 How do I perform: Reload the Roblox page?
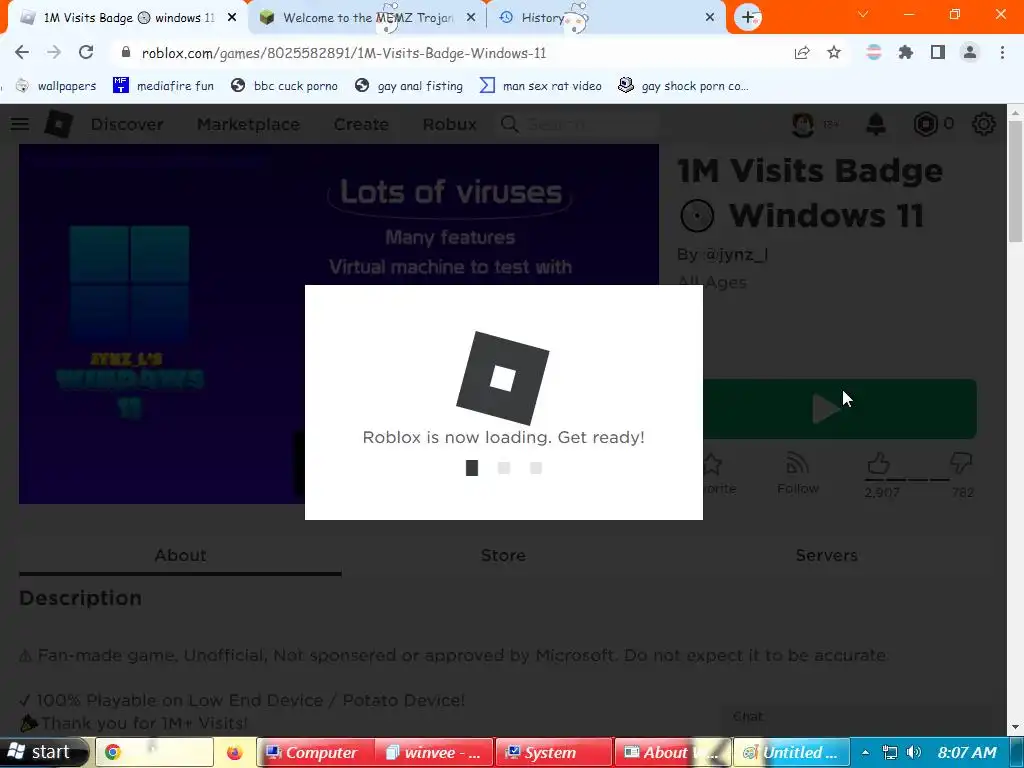pyautogui.click(x=86, y=52)
